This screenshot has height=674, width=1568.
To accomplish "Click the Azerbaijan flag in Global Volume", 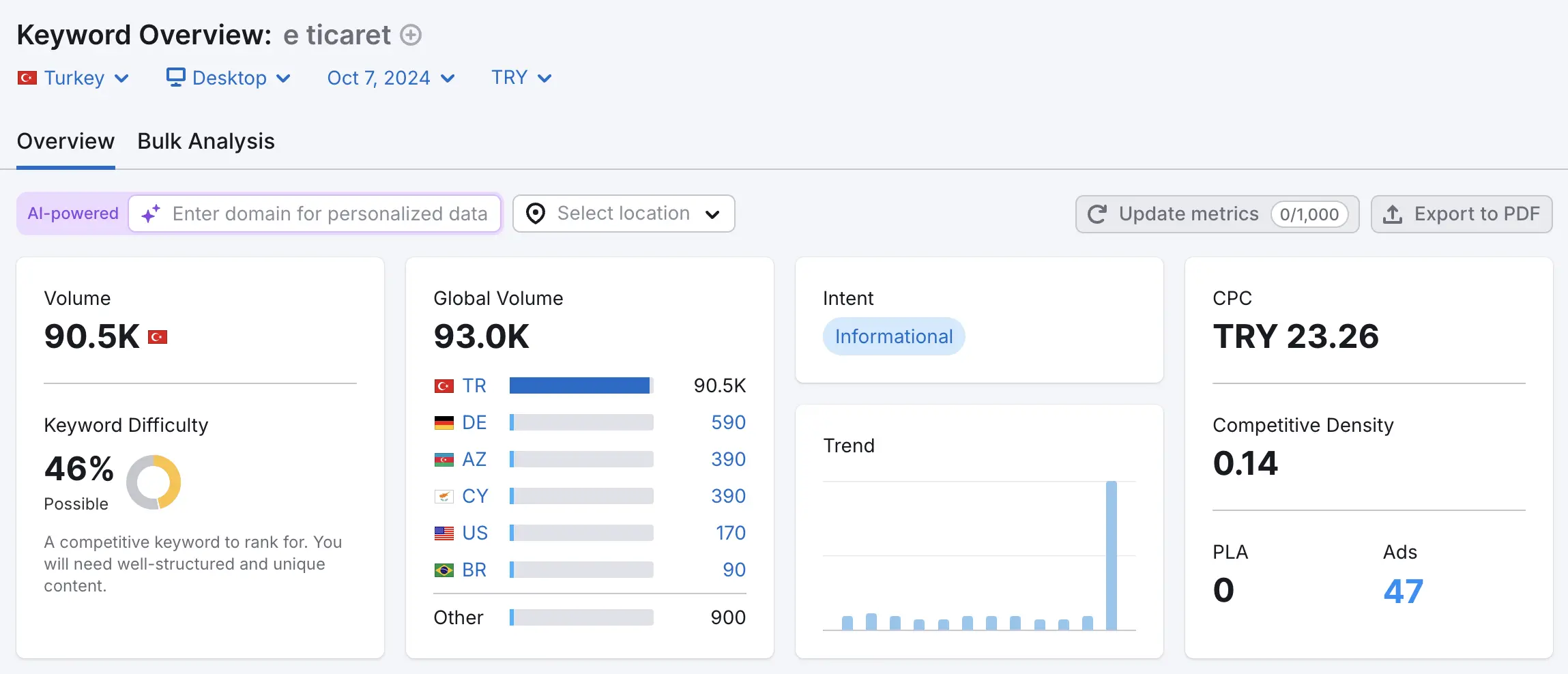I will point(444,460).
